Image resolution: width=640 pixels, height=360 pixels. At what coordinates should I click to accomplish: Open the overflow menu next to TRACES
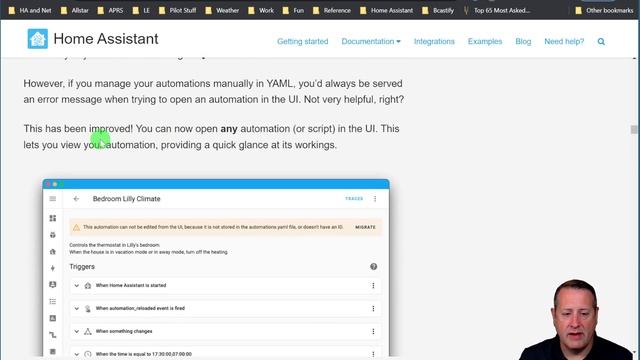point(375,199)
